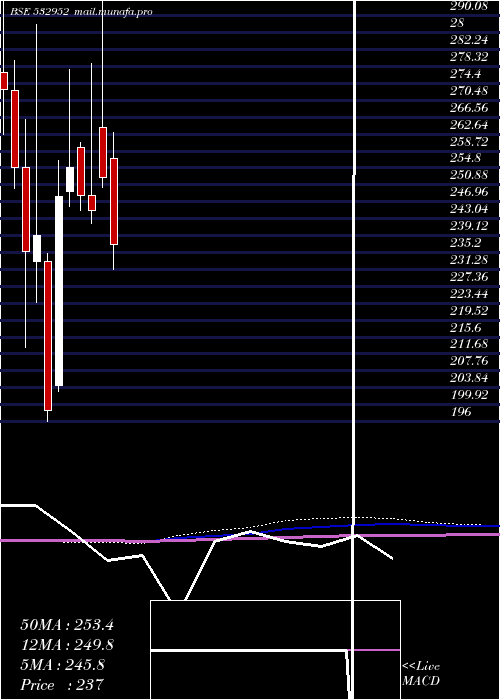The image size is (500, 700).
Task: Pick the 258.72 axis value
Action: [x=468, y=142]
